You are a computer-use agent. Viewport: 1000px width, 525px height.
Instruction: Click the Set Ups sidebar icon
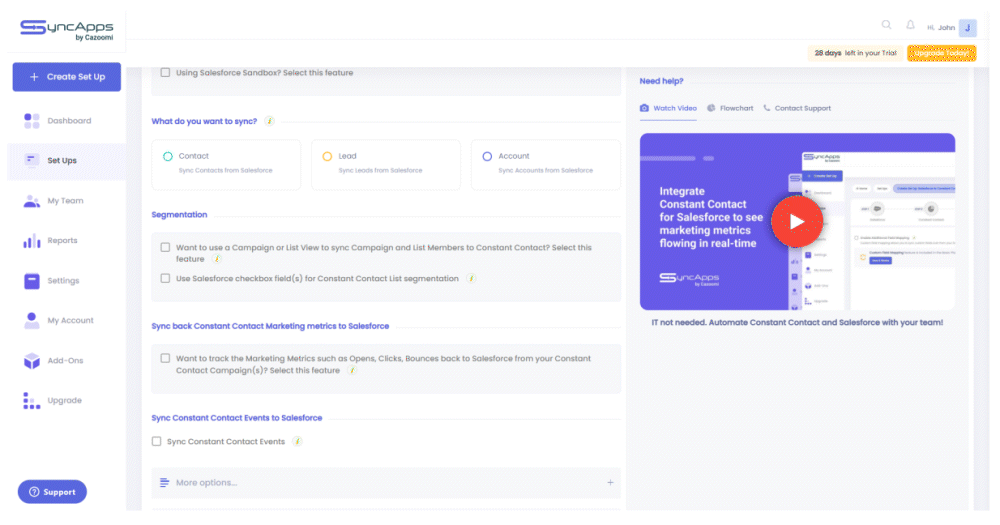[x=31, y=159]
